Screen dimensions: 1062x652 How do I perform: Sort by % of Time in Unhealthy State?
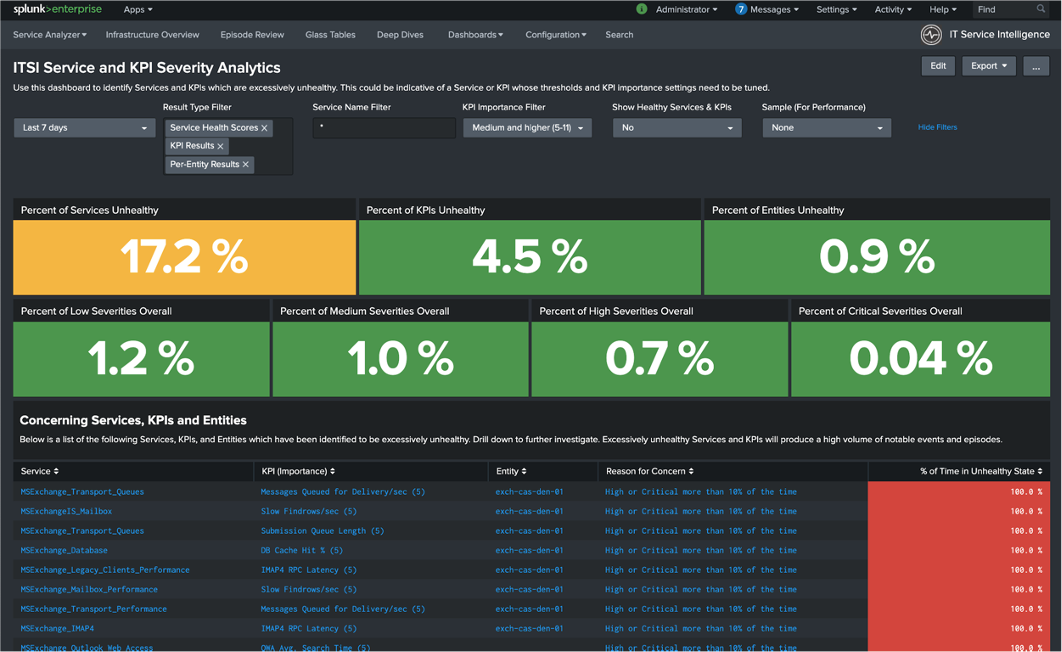[980, 471]
